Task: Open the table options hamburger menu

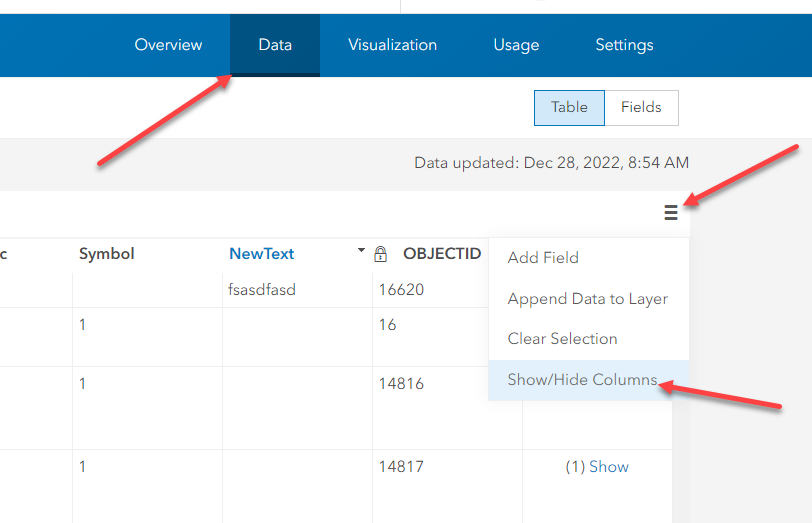Action: (670, 212)
